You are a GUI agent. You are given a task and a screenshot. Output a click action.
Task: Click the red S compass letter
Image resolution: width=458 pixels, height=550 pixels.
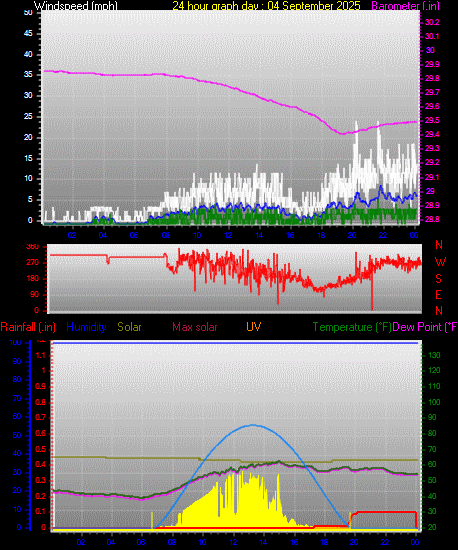click(438, 279)
